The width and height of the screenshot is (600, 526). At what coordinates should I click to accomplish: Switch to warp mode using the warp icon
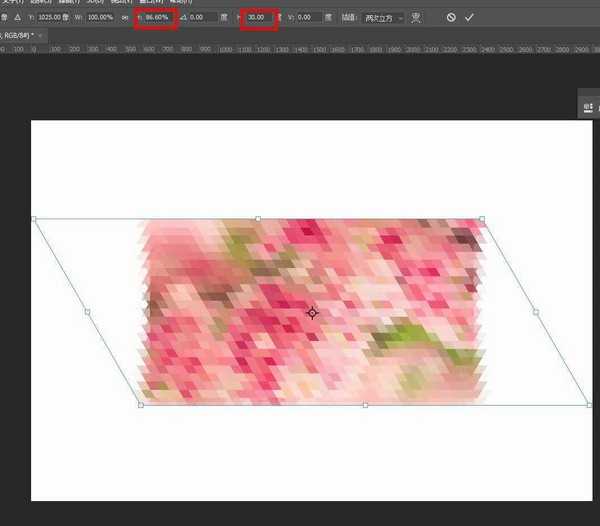(416, 18)
